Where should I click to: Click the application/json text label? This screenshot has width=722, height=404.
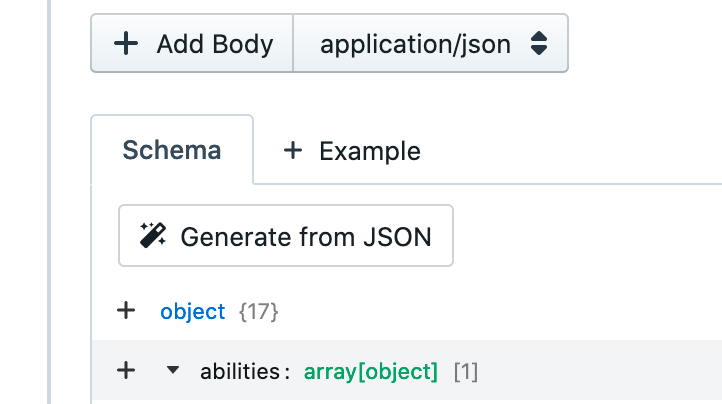point(415,44)
